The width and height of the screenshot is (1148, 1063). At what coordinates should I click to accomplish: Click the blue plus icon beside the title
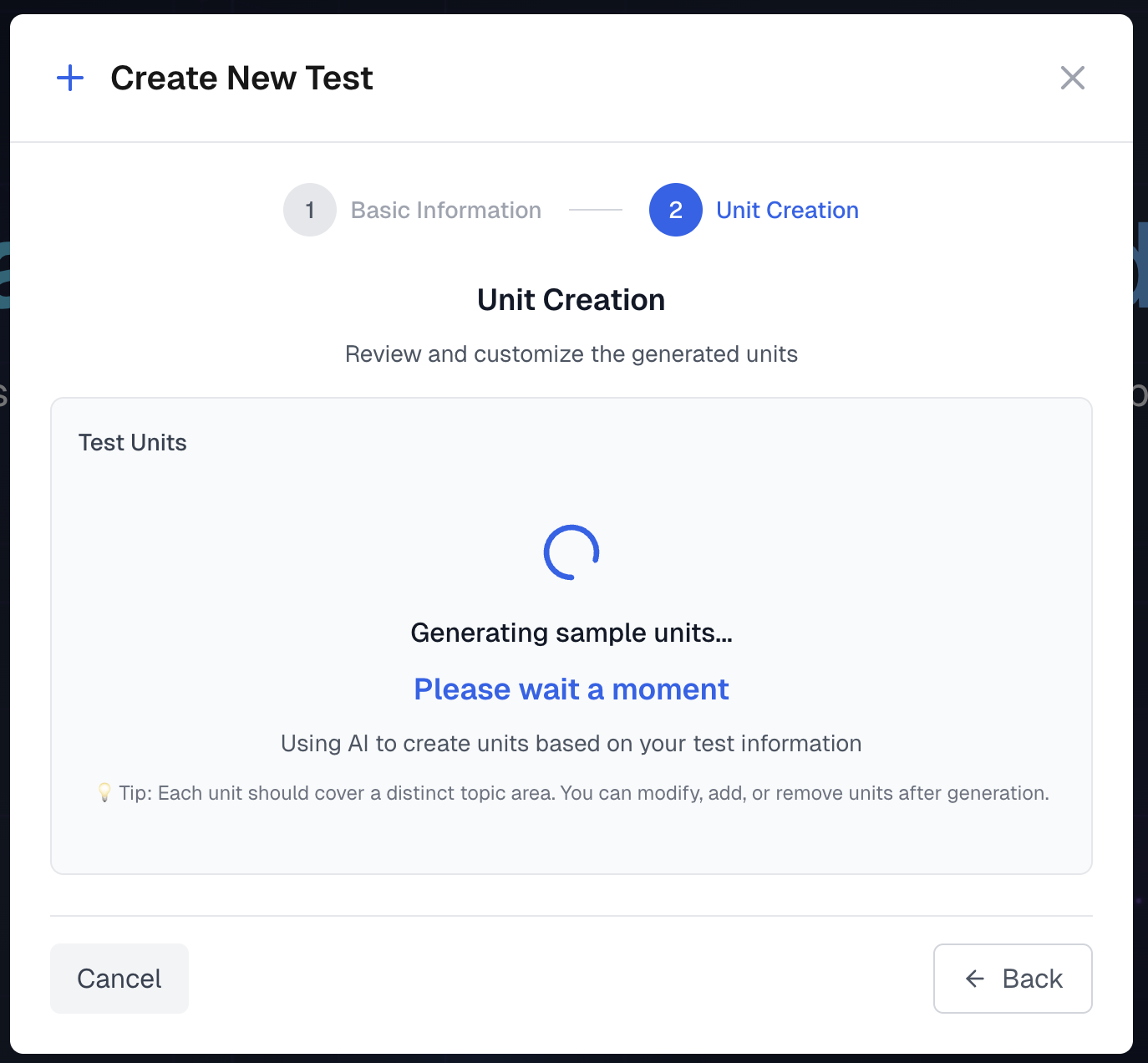pyautogui.click(x=70, y=79)
